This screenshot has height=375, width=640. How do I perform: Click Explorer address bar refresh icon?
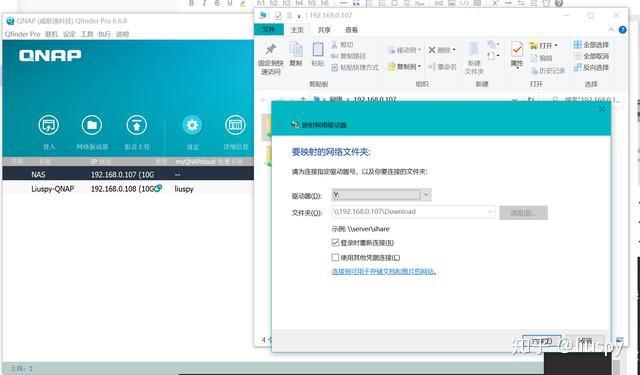point(531,99)
